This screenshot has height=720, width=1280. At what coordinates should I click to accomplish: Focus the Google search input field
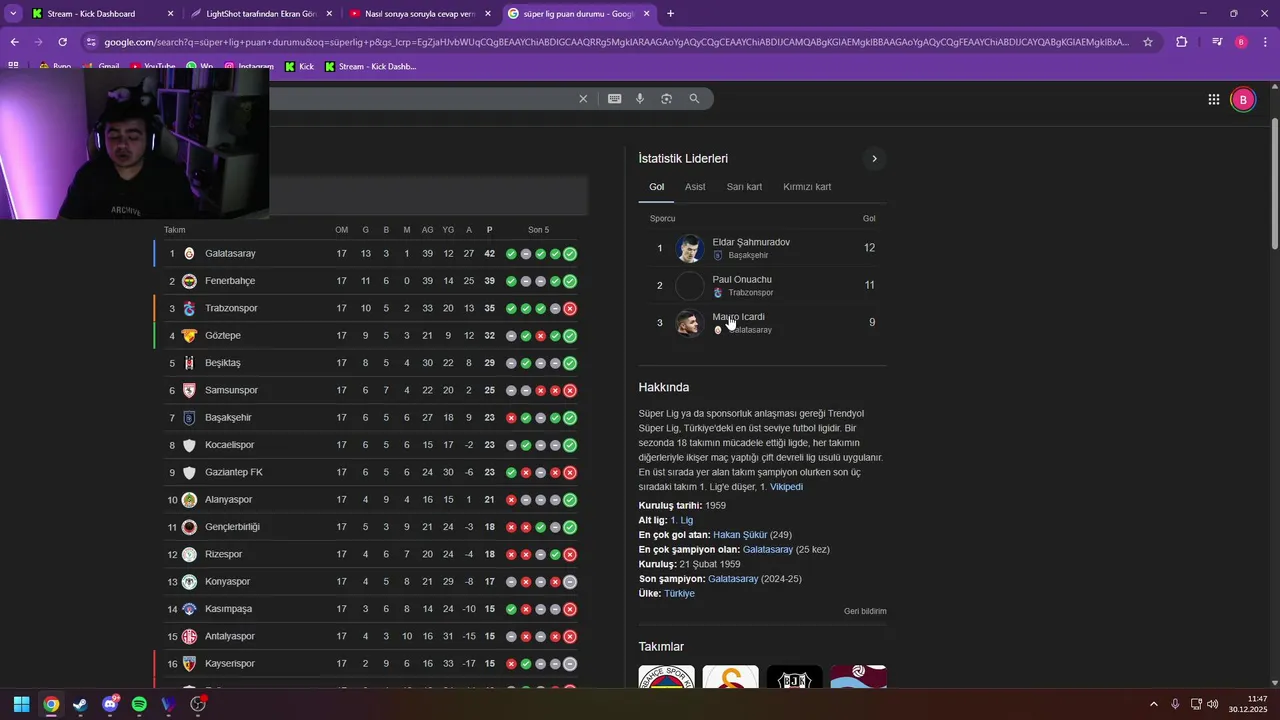pos(420,99)
